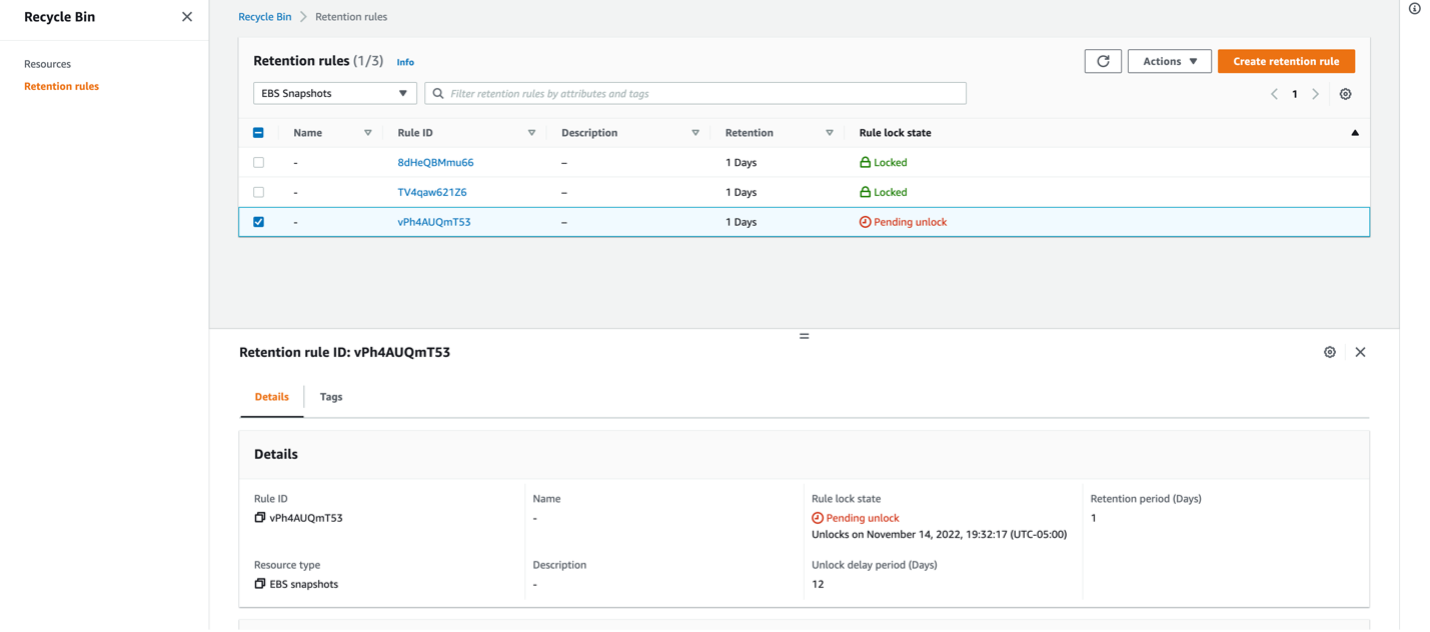Screen dimensions: 1430x632
Task: Go to next page of retention rules
Action: tap(1316, 94)
